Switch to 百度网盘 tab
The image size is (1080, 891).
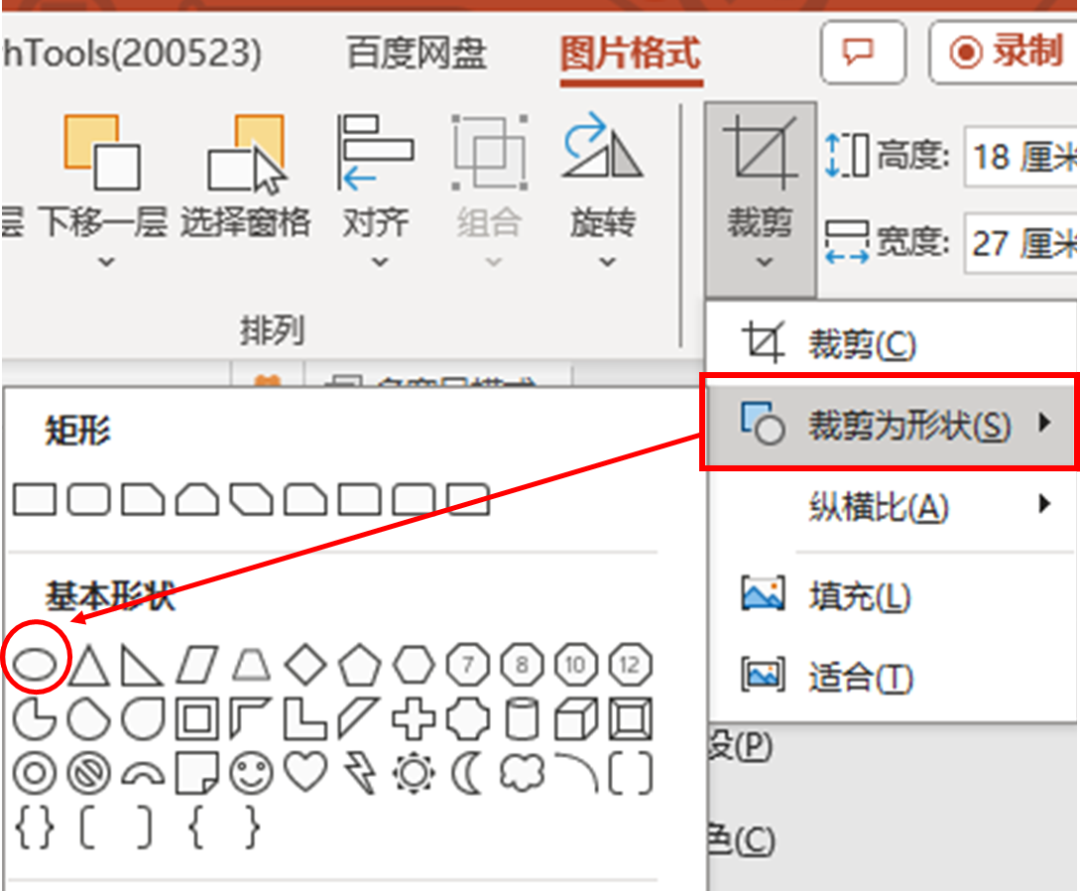pos(417,53)
